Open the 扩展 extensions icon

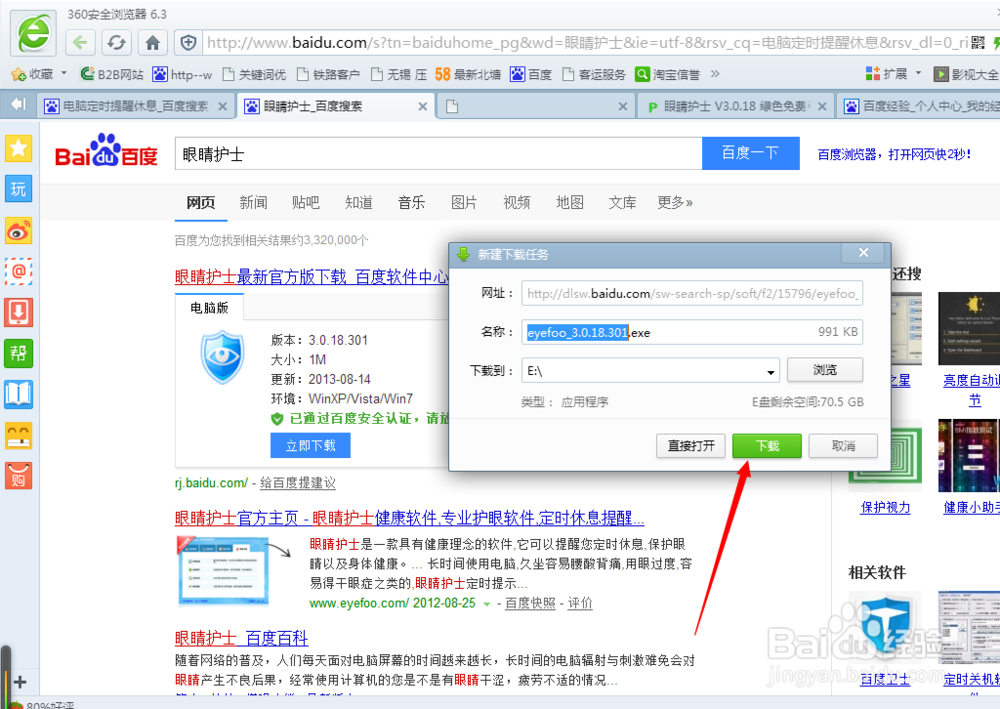(873, 74)
